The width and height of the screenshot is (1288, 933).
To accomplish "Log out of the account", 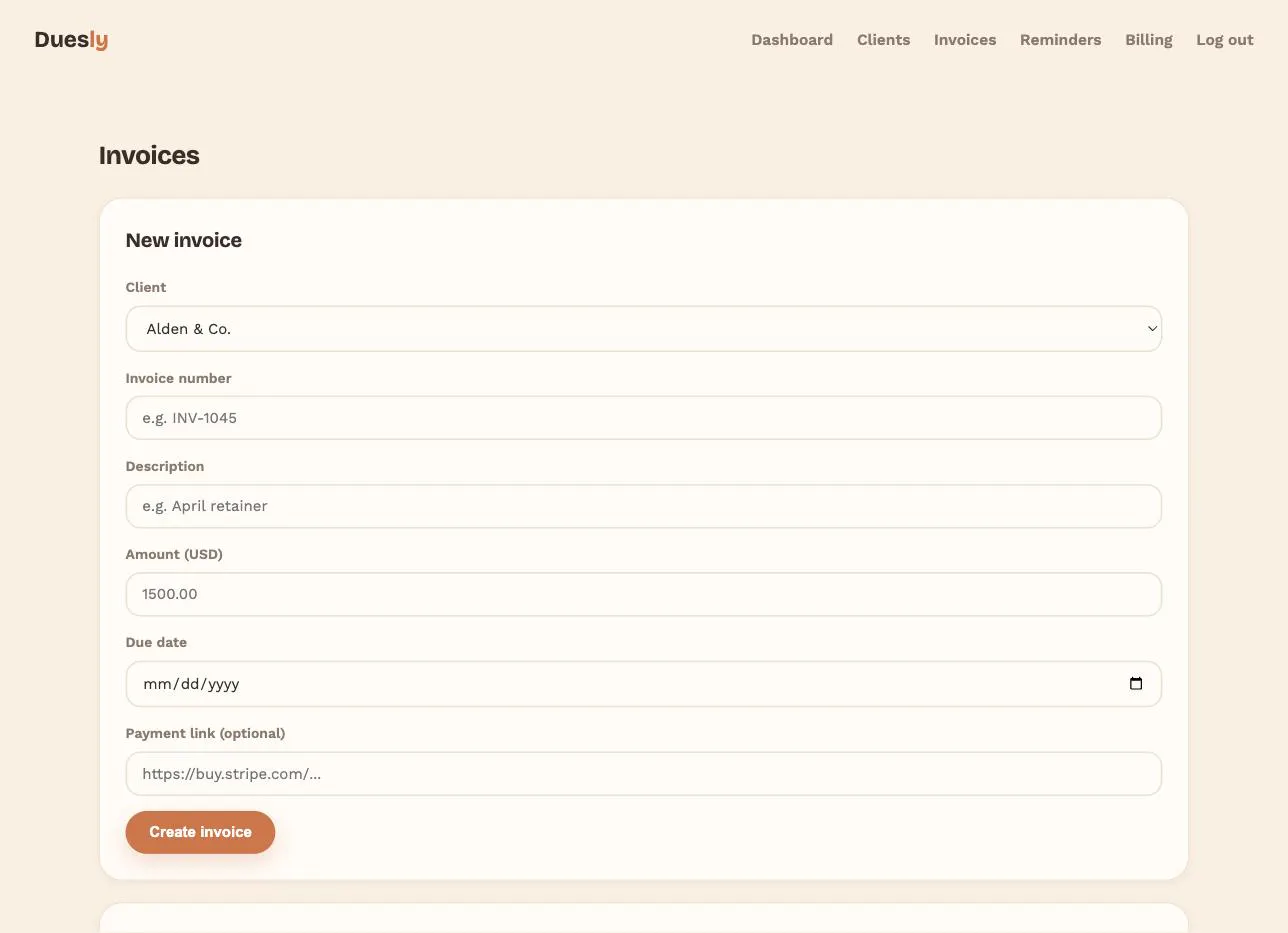I will tap(1224, 40).
